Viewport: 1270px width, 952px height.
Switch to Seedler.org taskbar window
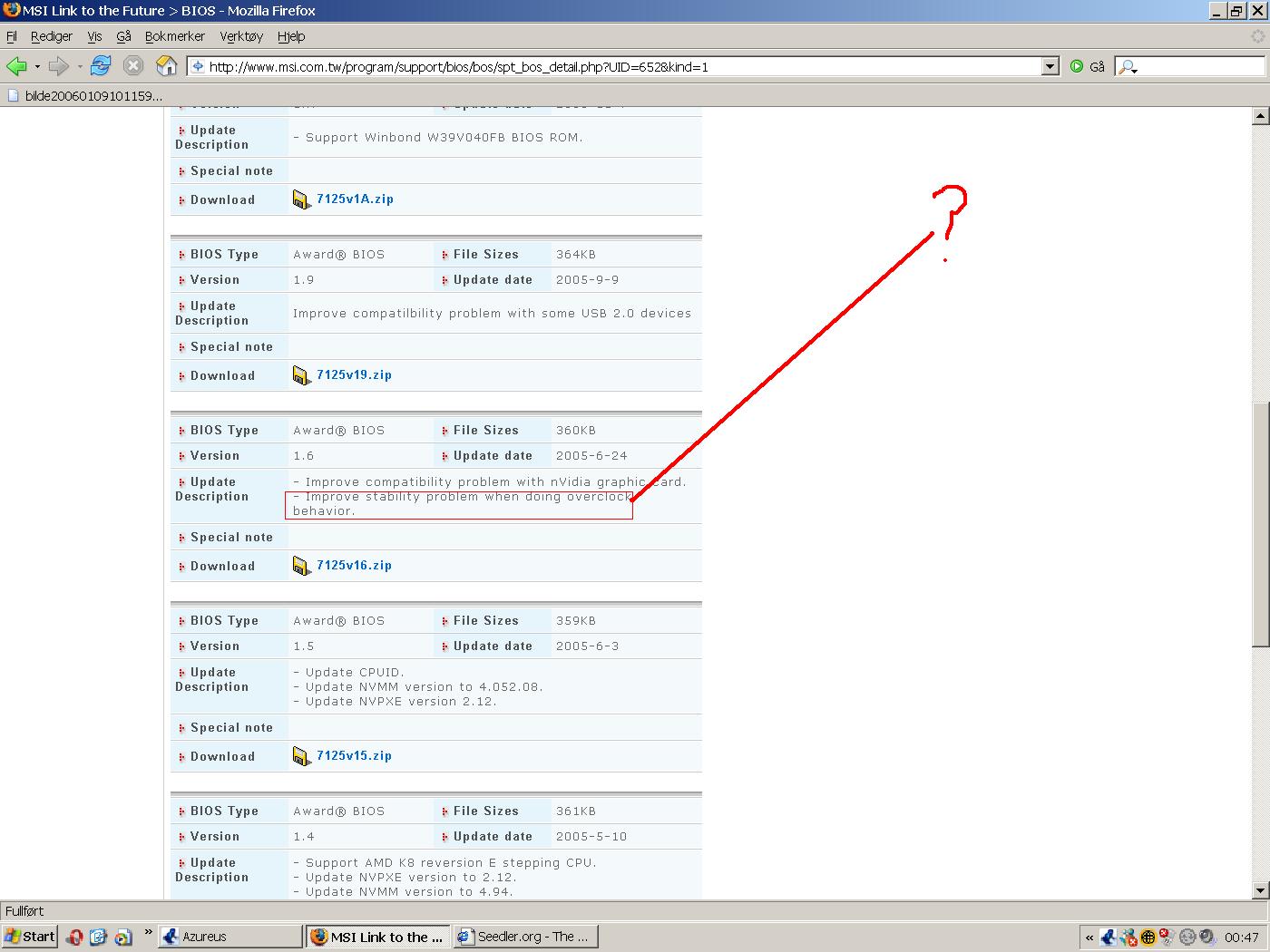click(x=525, y=937)
